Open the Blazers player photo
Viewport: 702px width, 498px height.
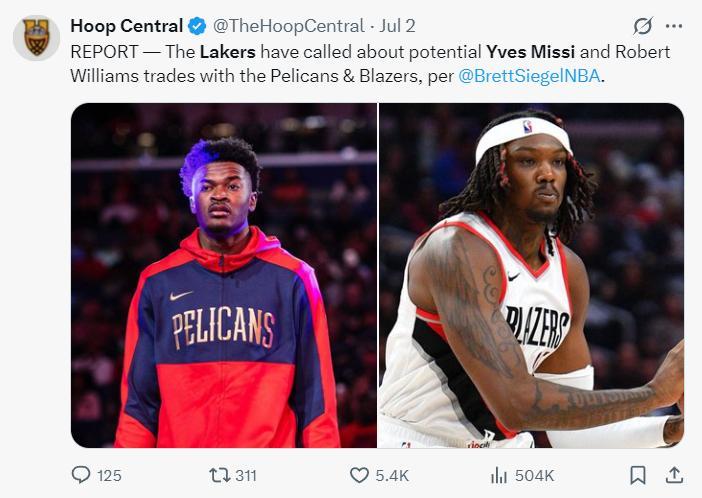(x=531, y=275)
